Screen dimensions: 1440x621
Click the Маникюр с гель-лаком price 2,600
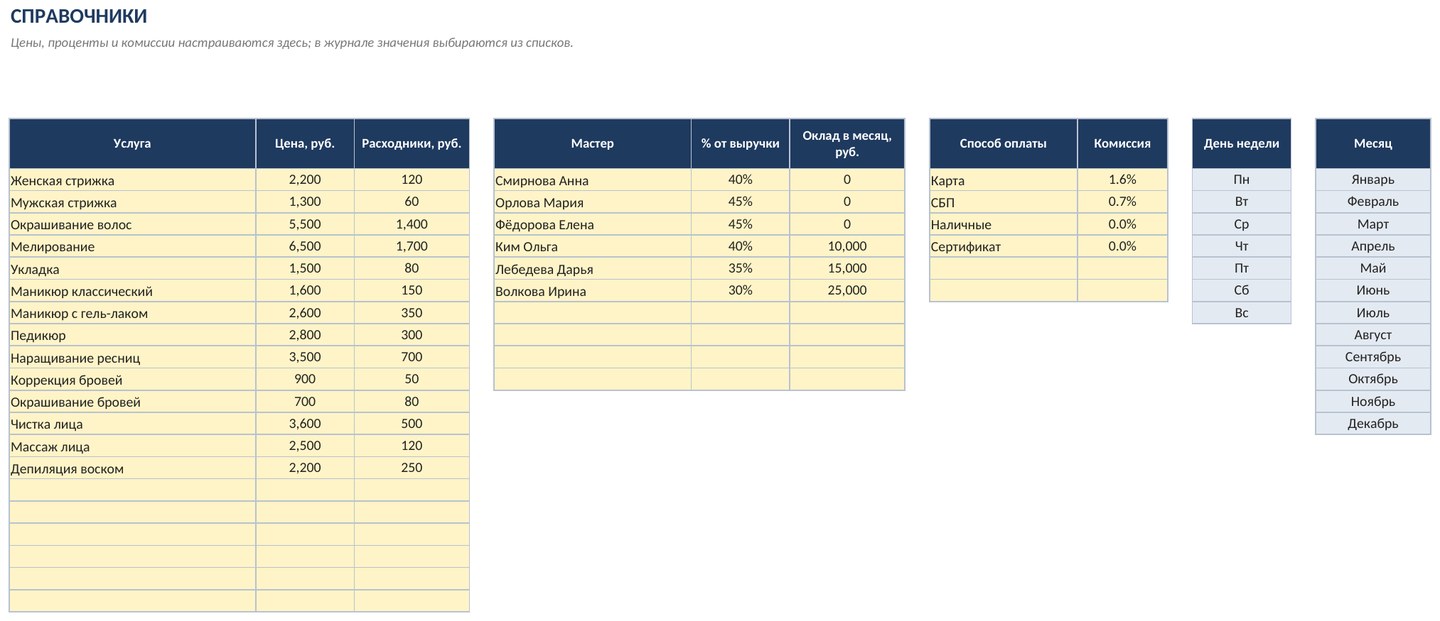tap(305, 313)
